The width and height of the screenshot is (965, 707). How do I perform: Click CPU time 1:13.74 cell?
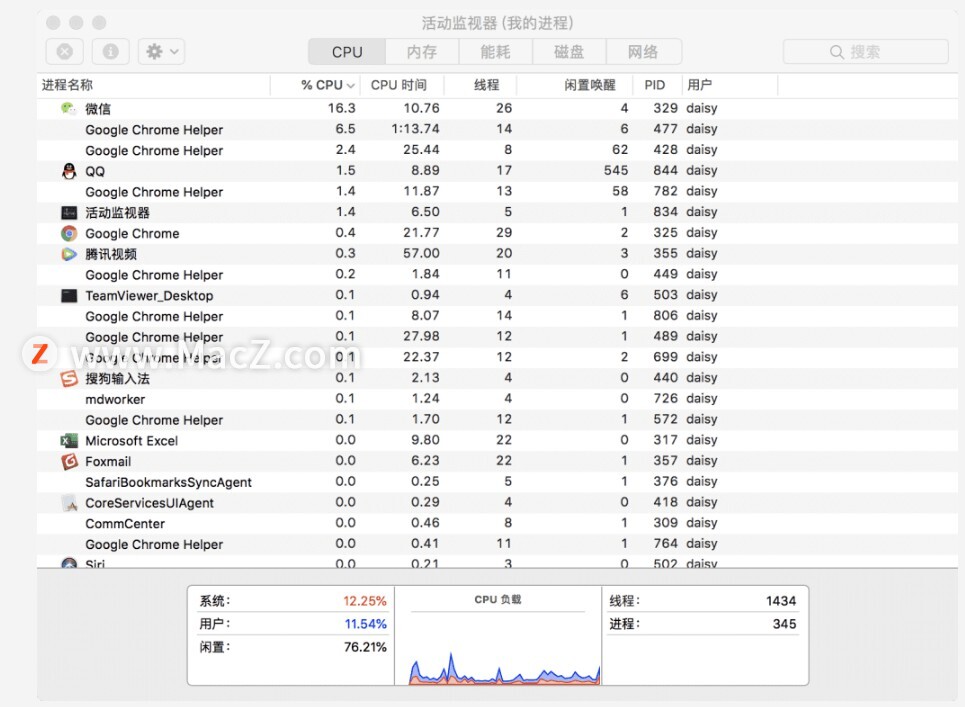coord(415,129)
